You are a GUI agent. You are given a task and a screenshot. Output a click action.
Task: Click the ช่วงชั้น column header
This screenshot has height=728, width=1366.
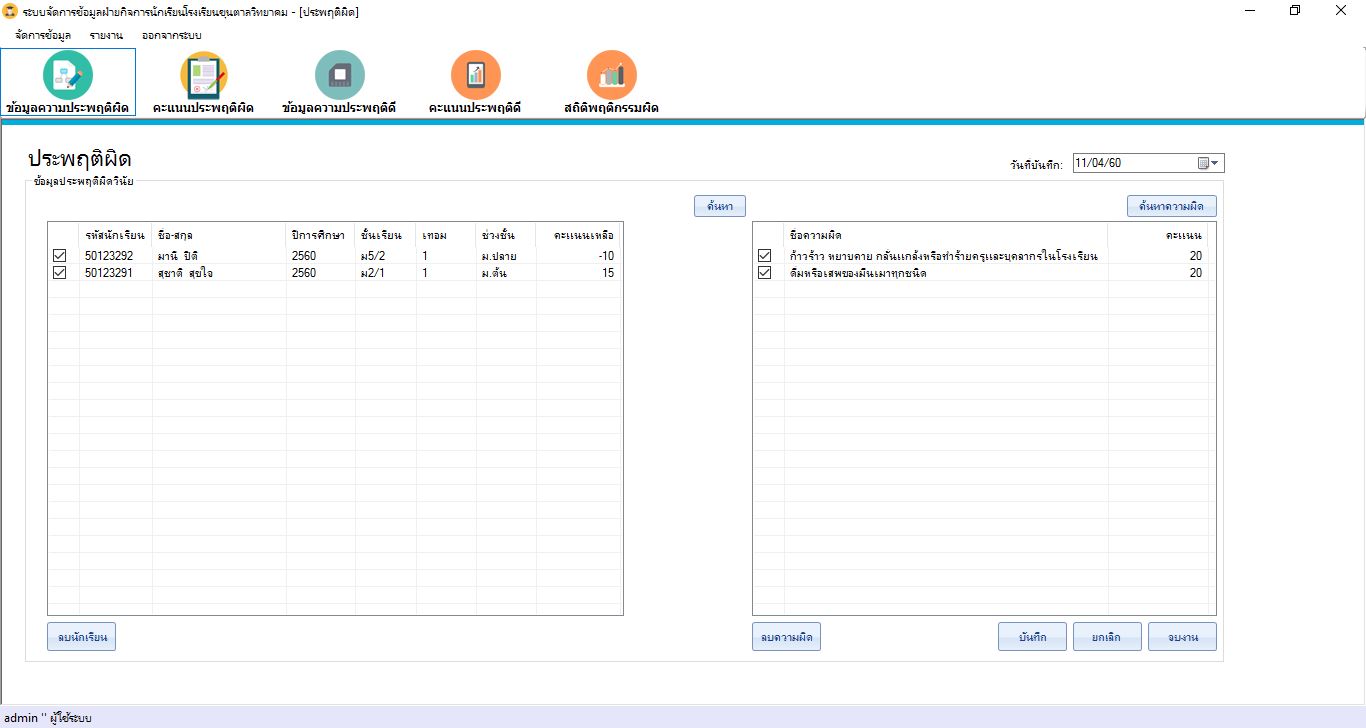[x=506, y=235]
